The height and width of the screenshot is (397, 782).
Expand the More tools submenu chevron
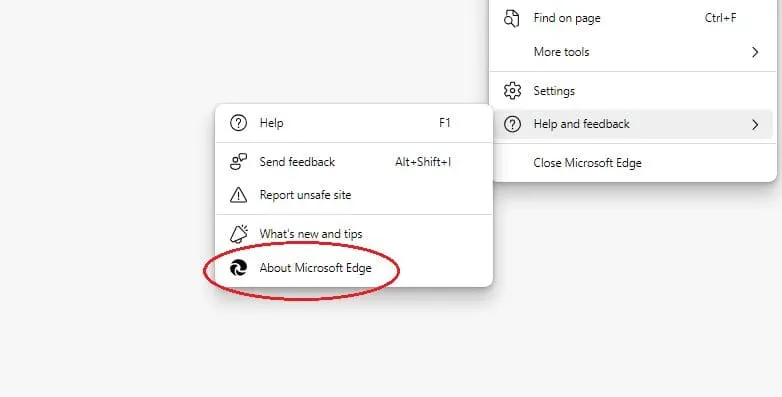tap(755, 52)
